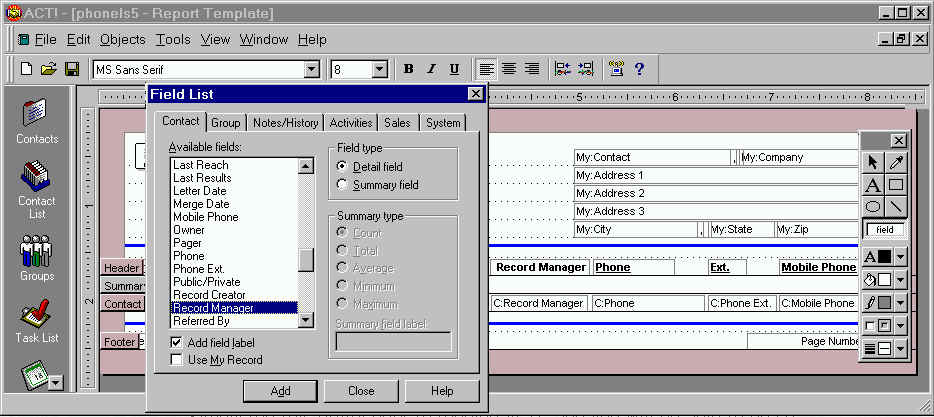Open the Tools menu
The width and height of the screenshot is (934, 417).
coord(173,40)
